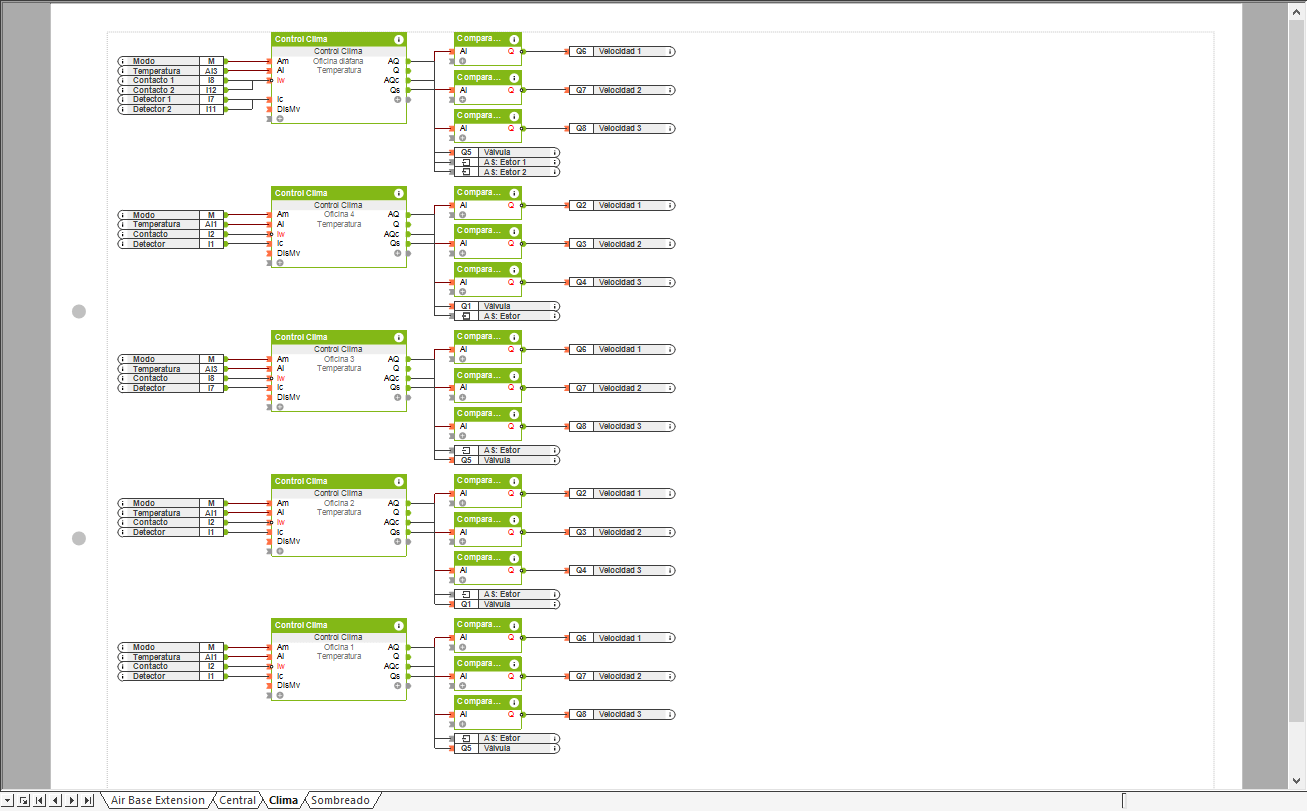Click the upper gray circle marker in left margin

[x=79, y=312]
